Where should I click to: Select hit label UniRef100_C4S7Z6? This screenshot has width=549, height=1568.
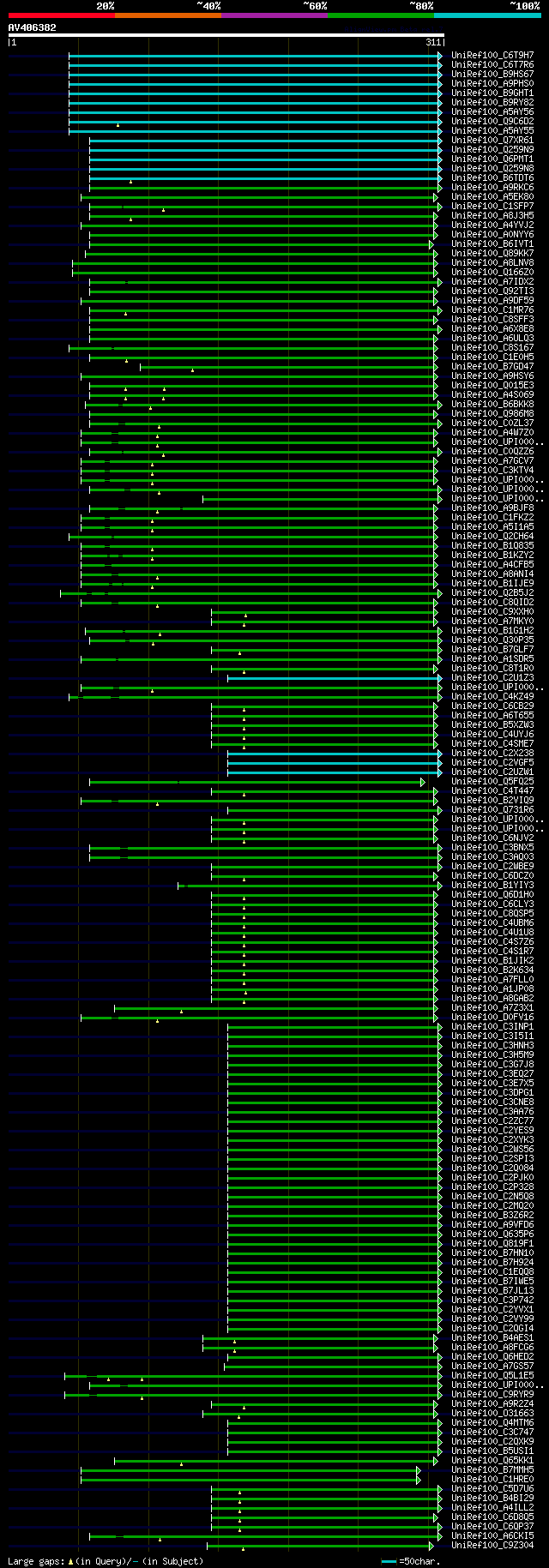[x=492, y=942]
